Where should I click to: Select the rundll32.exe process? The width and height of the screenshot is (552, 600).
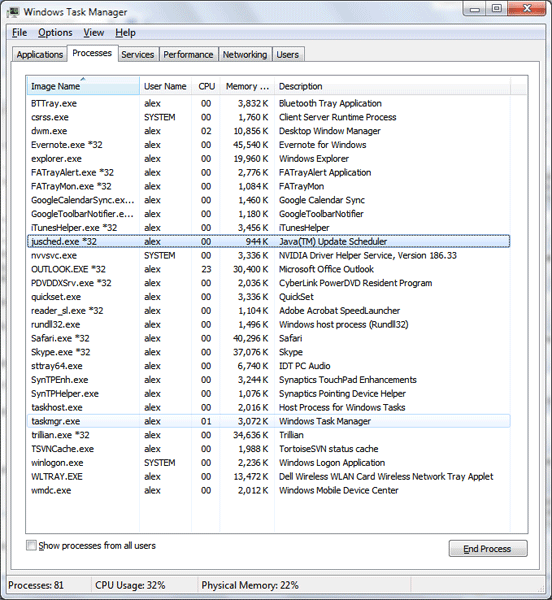tap(269, 324)
